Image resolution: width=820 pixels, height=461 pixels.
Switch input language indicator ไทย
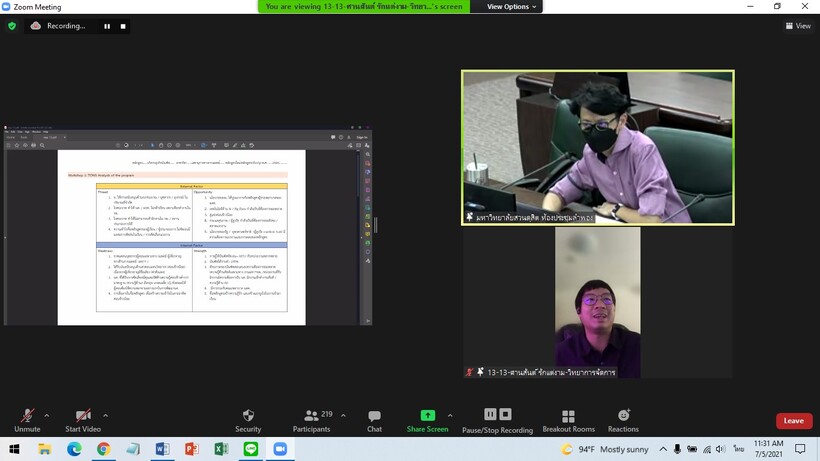pos(738,449)
